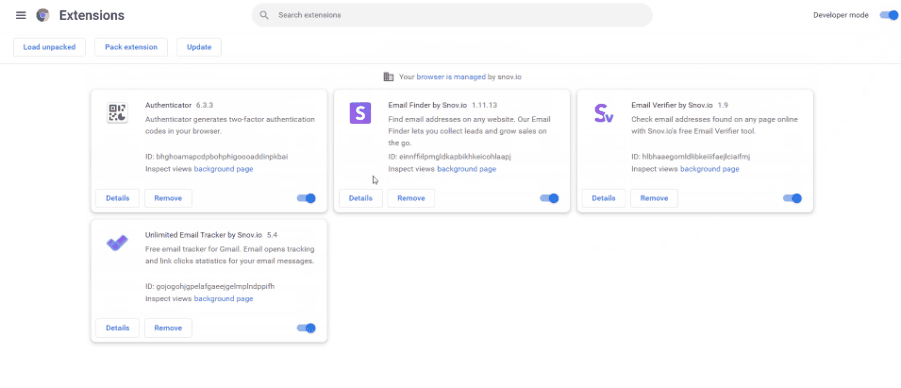901x388 pixels.
Task: Open Details for Email Finder
Action: [360, 198]
